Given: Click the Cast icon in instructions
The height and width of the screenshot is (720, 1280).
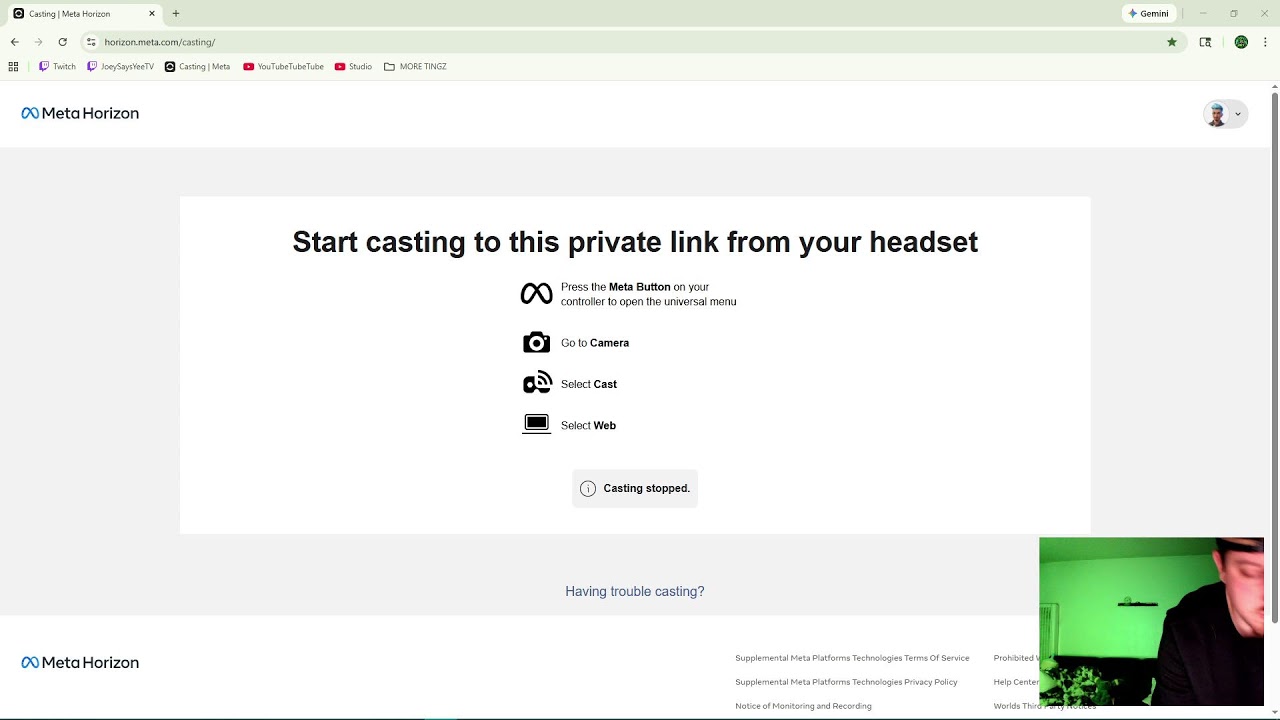Looking at the screenshot, I should (537, 383).
